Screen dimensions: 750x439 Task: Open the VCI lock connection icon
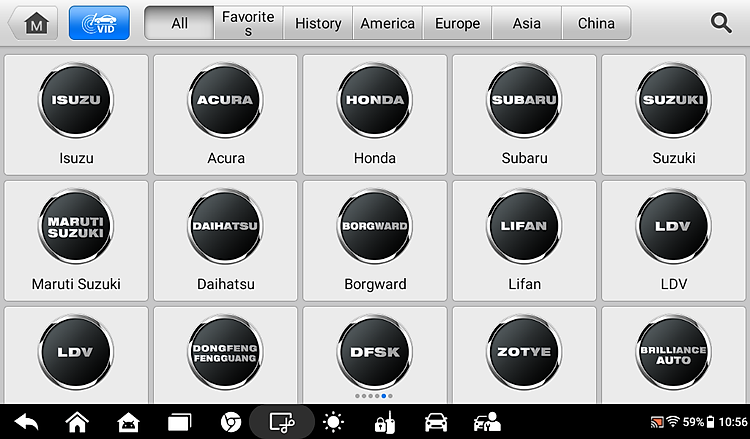(385, 422)
